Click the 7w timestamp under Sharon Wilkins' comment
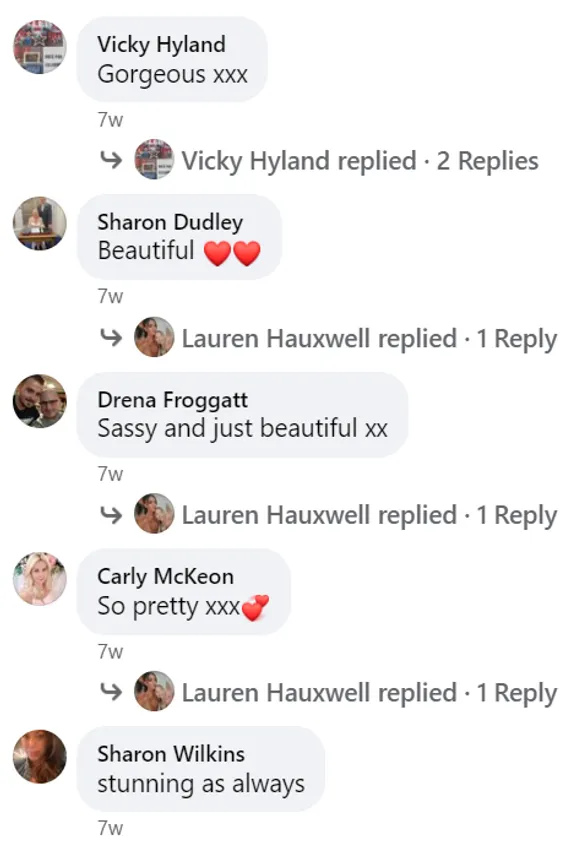Screen dimensions: 576x842 click(x=111, y=828)
